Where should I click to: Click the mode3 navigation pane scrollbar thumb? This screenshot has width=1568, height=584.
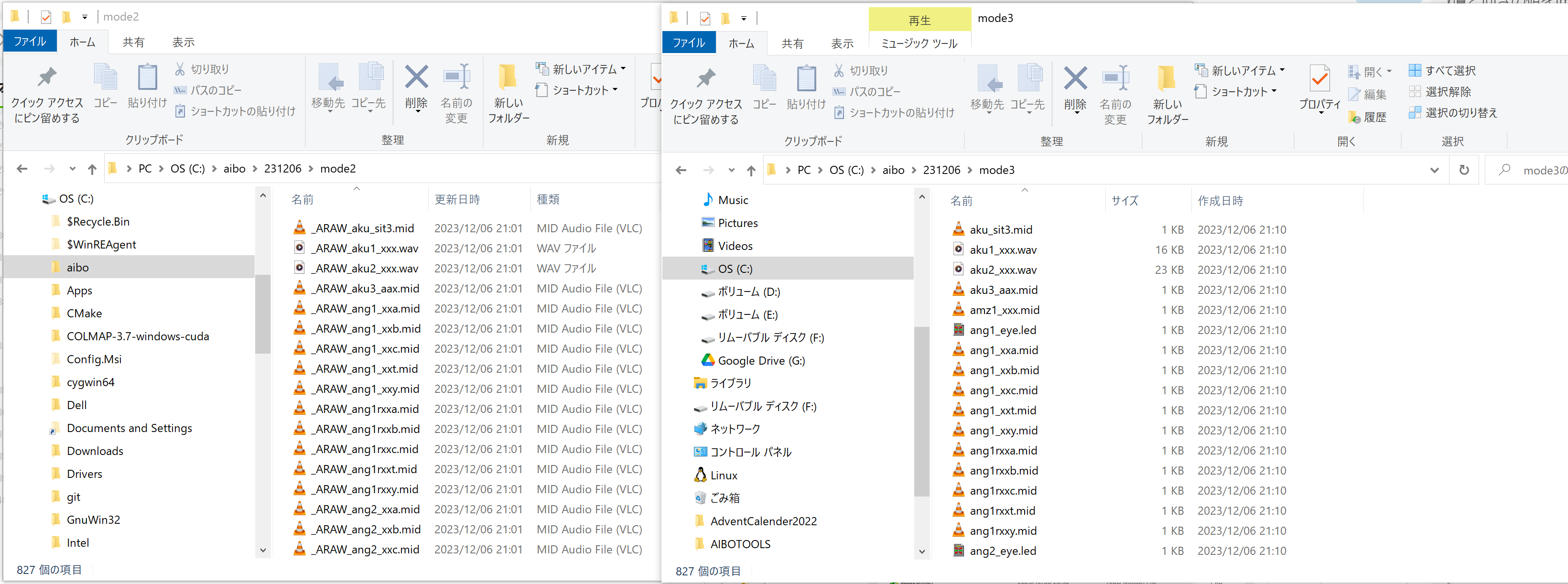[x=921, y=411]
